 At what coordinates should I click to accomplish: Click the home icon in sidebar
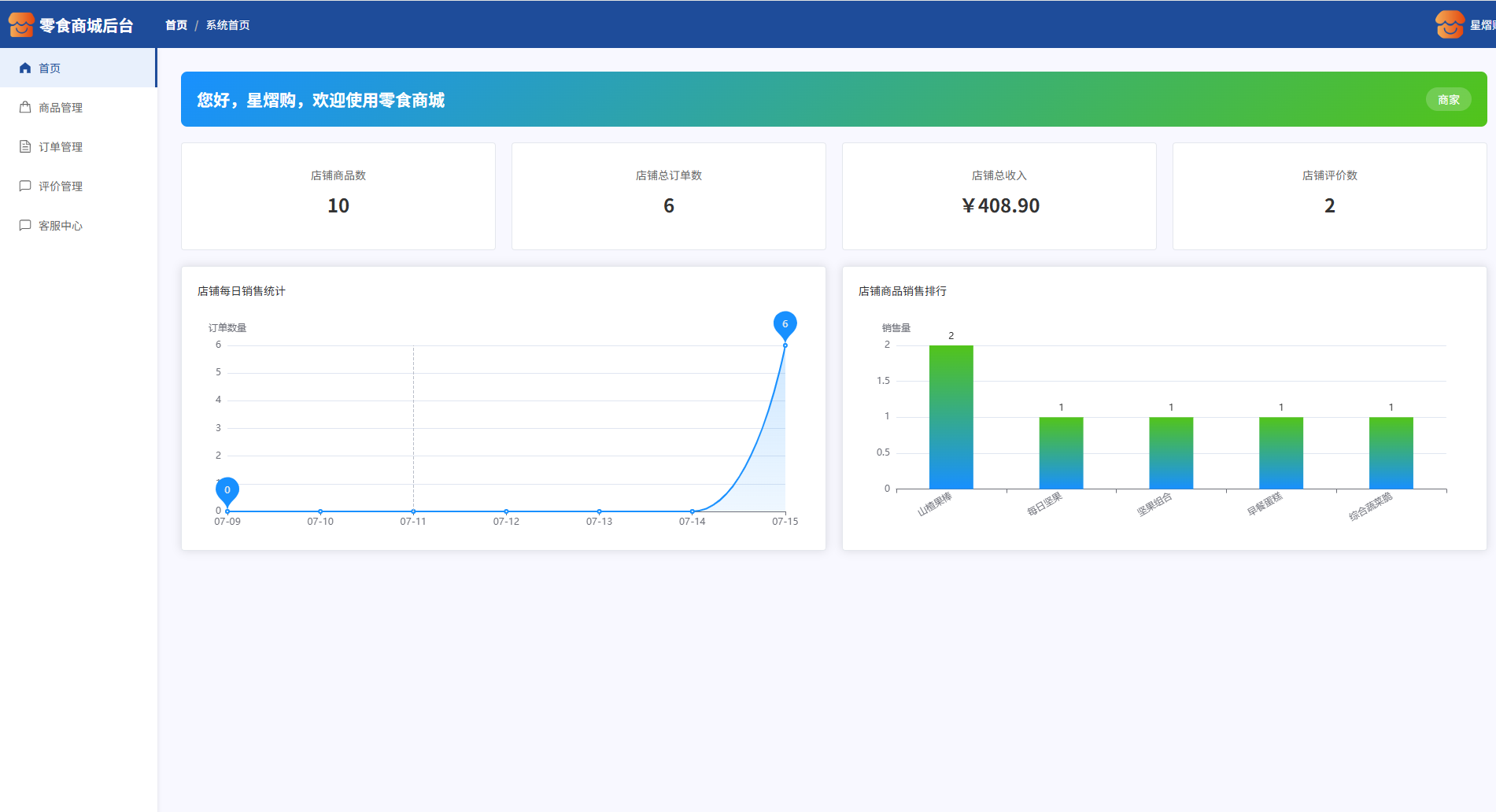(25, 68)
